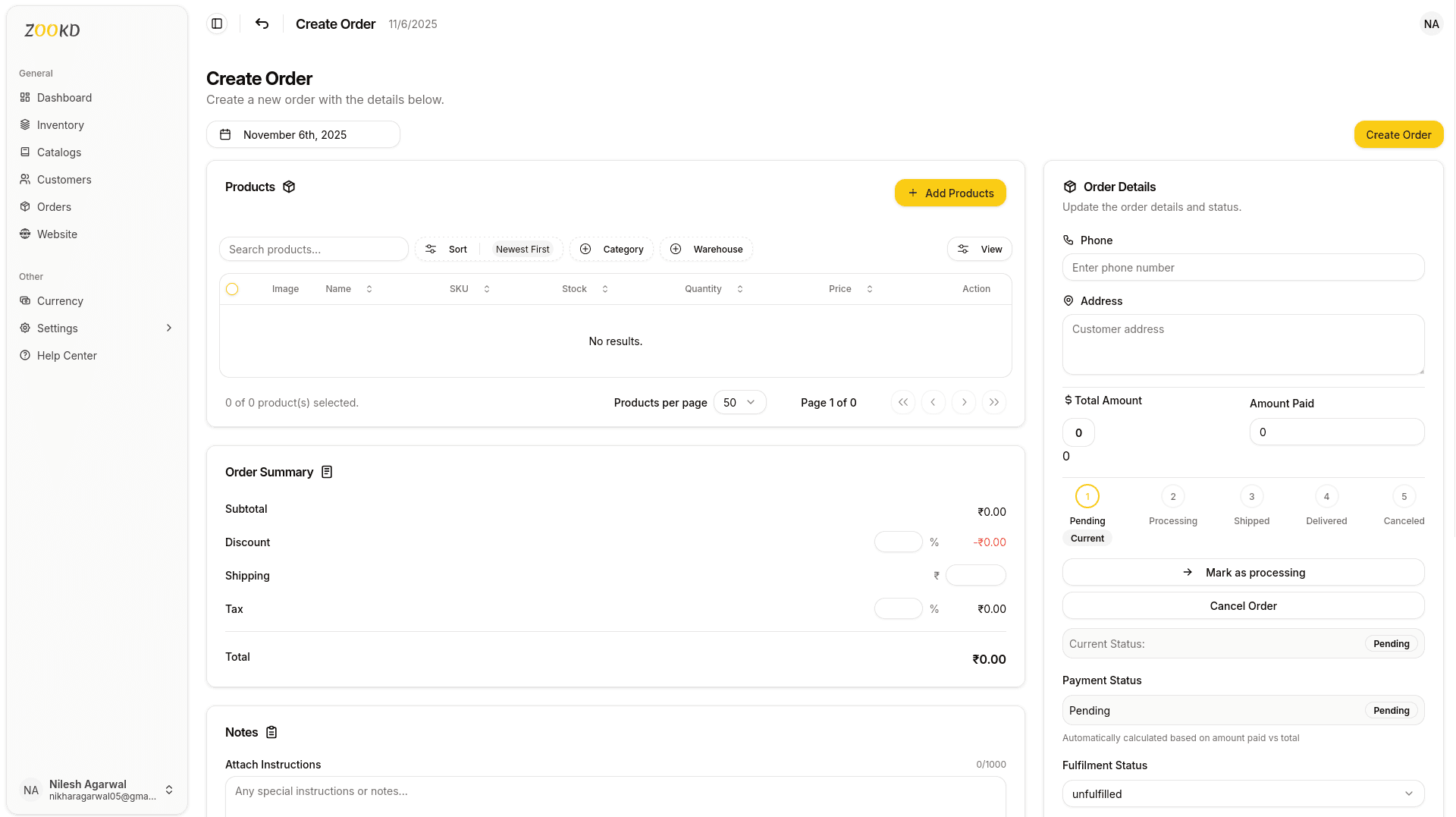Open the Products per page dropdown
This screenshot has height=817, width=1456.
tap(739, 402)
